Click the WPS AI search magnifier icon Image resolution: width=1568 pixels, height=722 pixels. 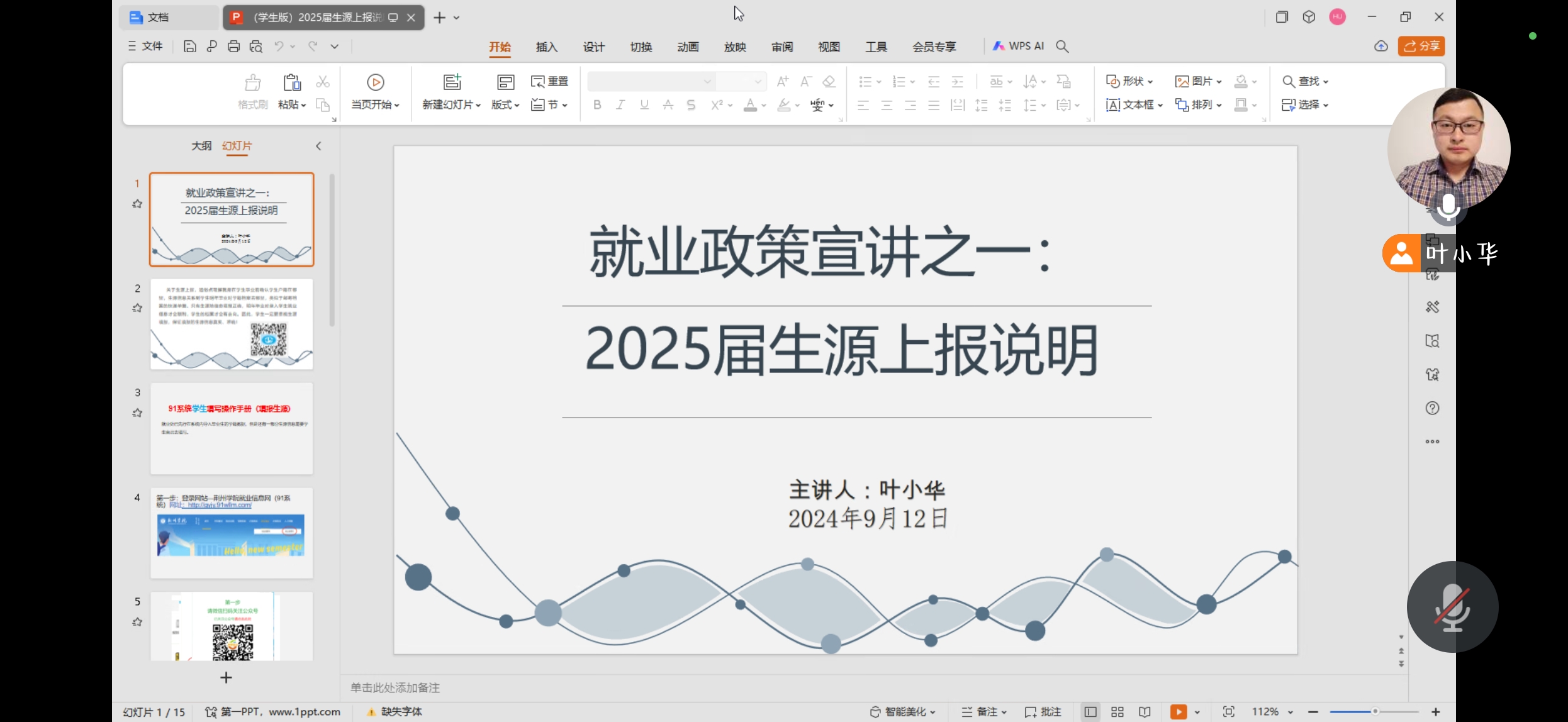coord(1062,46)
